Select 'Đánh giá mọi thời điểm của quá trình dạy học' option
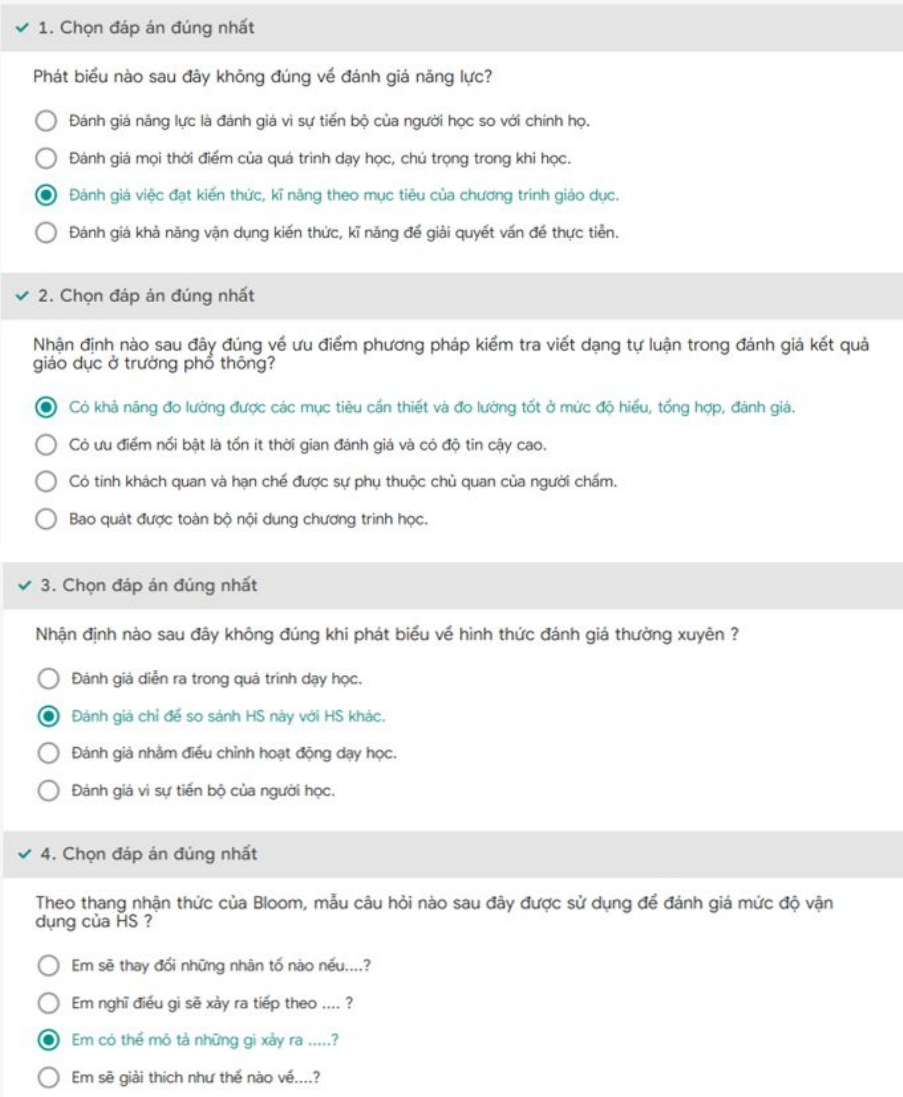903x1097 pixels. click(45, 158)
